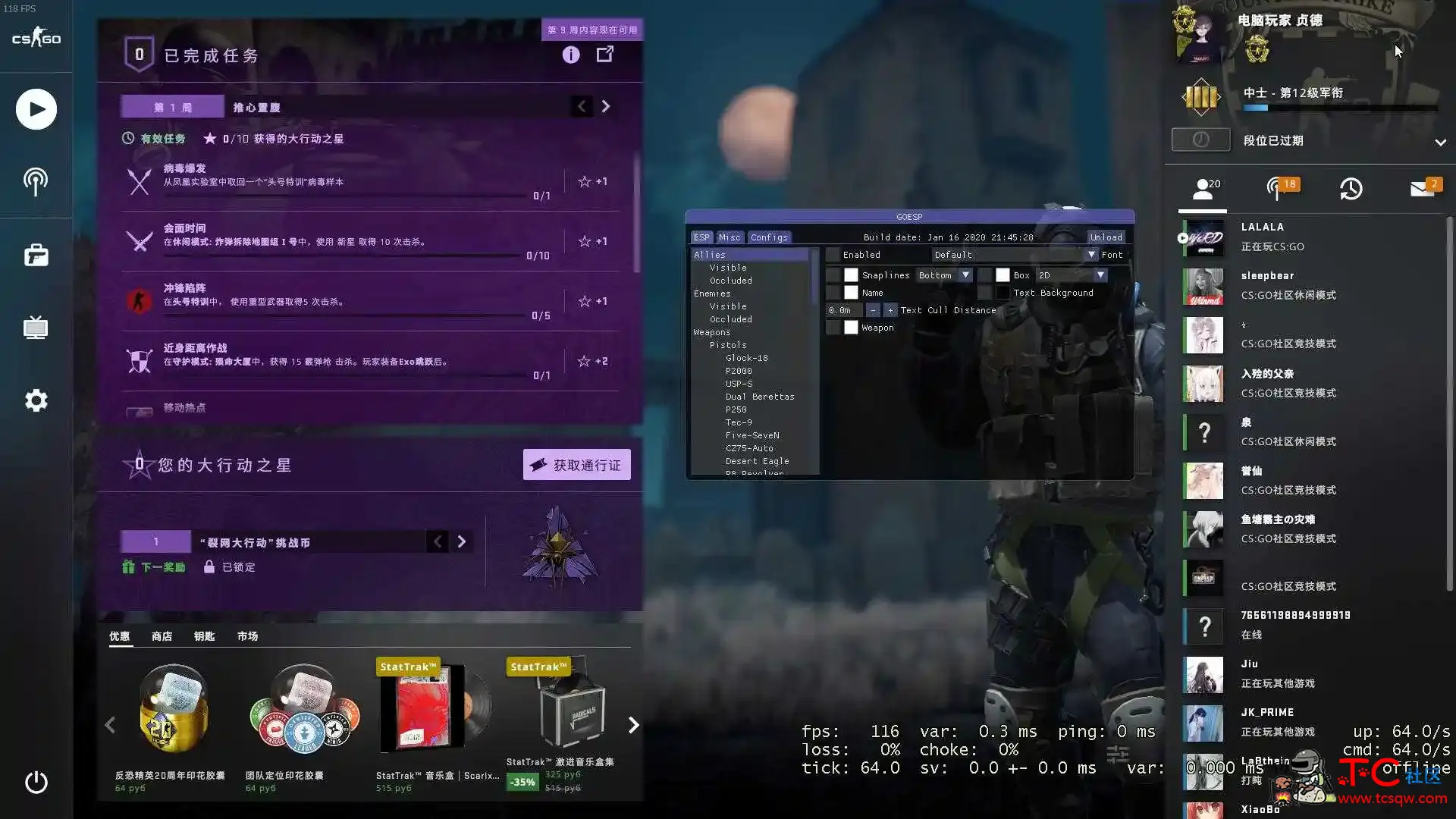The image size is (1456, 819).
Task: Switch to the ESP tab
Action: (701, 237)
